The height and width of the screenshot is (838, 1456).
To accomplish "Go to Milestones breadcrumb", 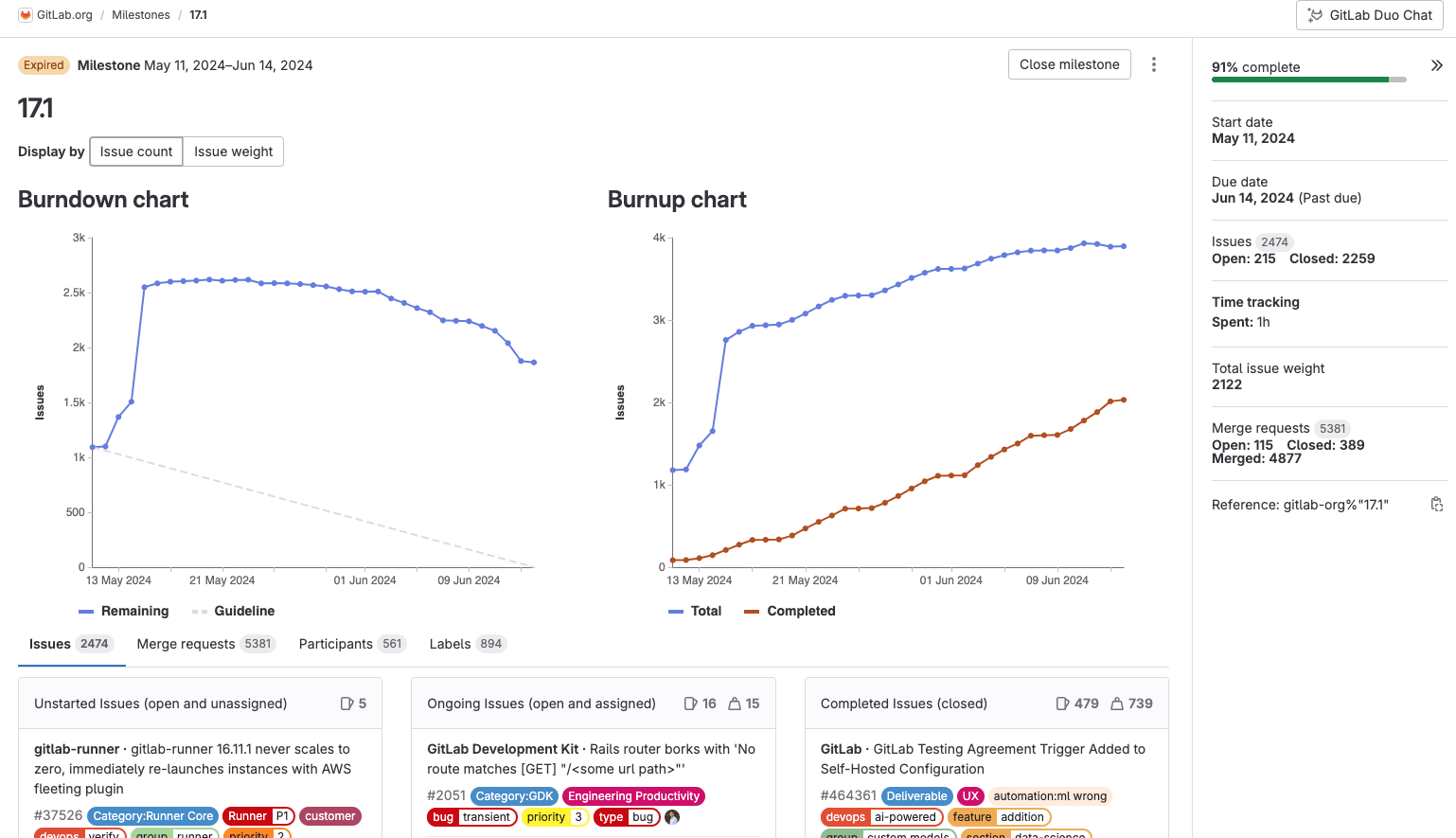I will pyautogui.click(x=141, y=15).
